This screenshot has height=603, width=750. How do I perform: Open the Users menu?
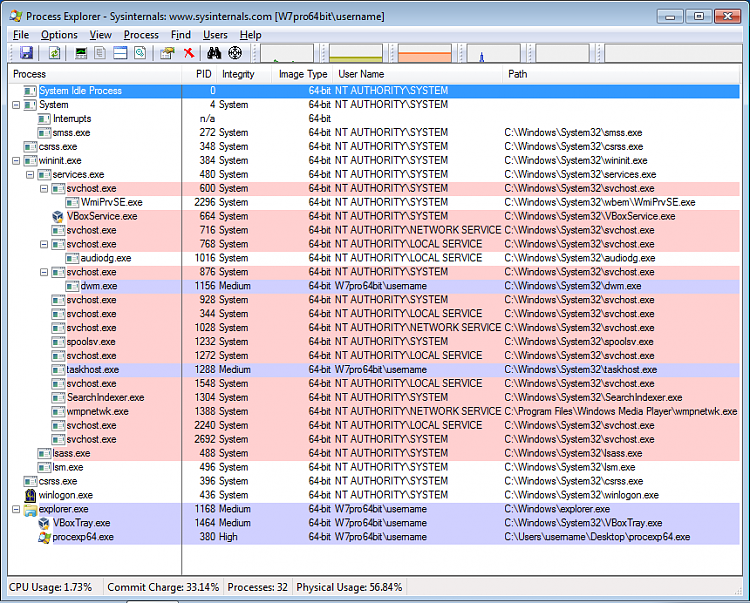[215, 35]
